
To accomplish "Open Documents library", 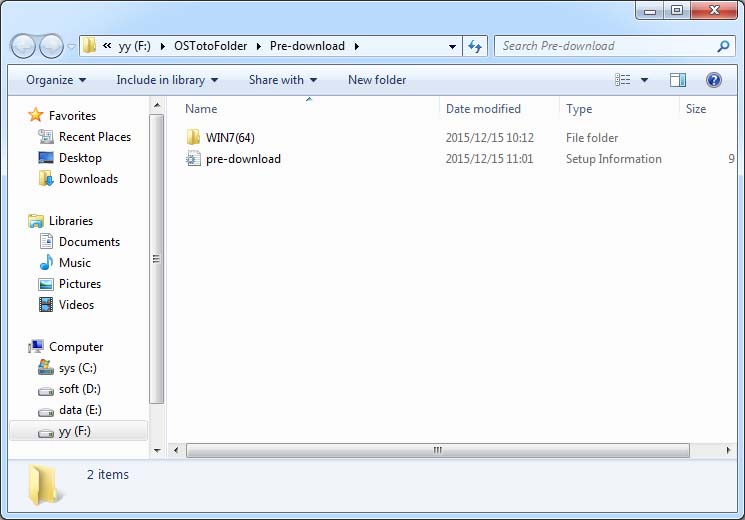I will click(x=89, y=241).
